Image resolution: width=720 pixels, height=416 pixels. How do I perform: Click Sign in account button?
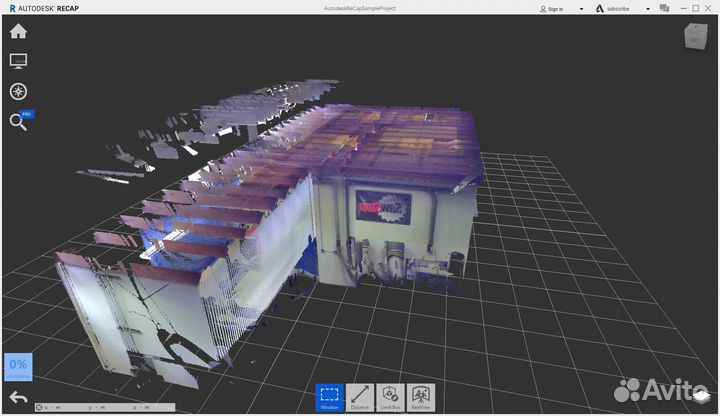click(x=551, y=9)
